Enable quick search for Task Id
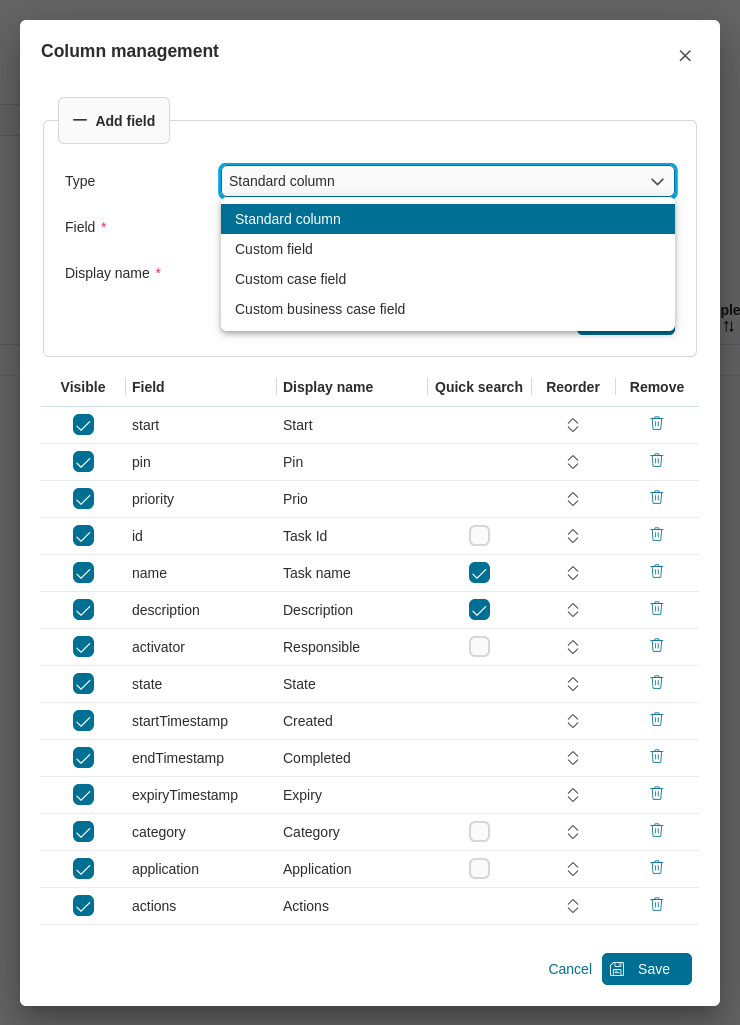 (x=479, y=535)
